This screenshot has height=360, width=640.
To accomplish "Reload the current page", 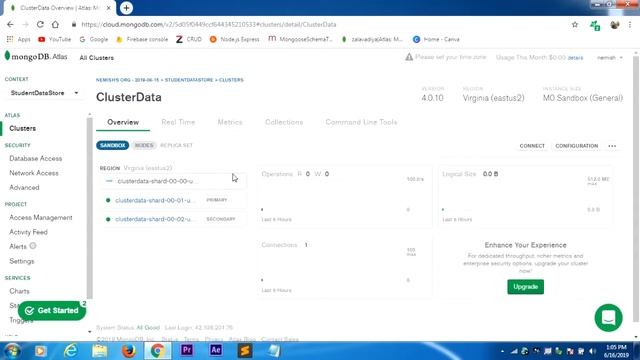I will (40, 24).
